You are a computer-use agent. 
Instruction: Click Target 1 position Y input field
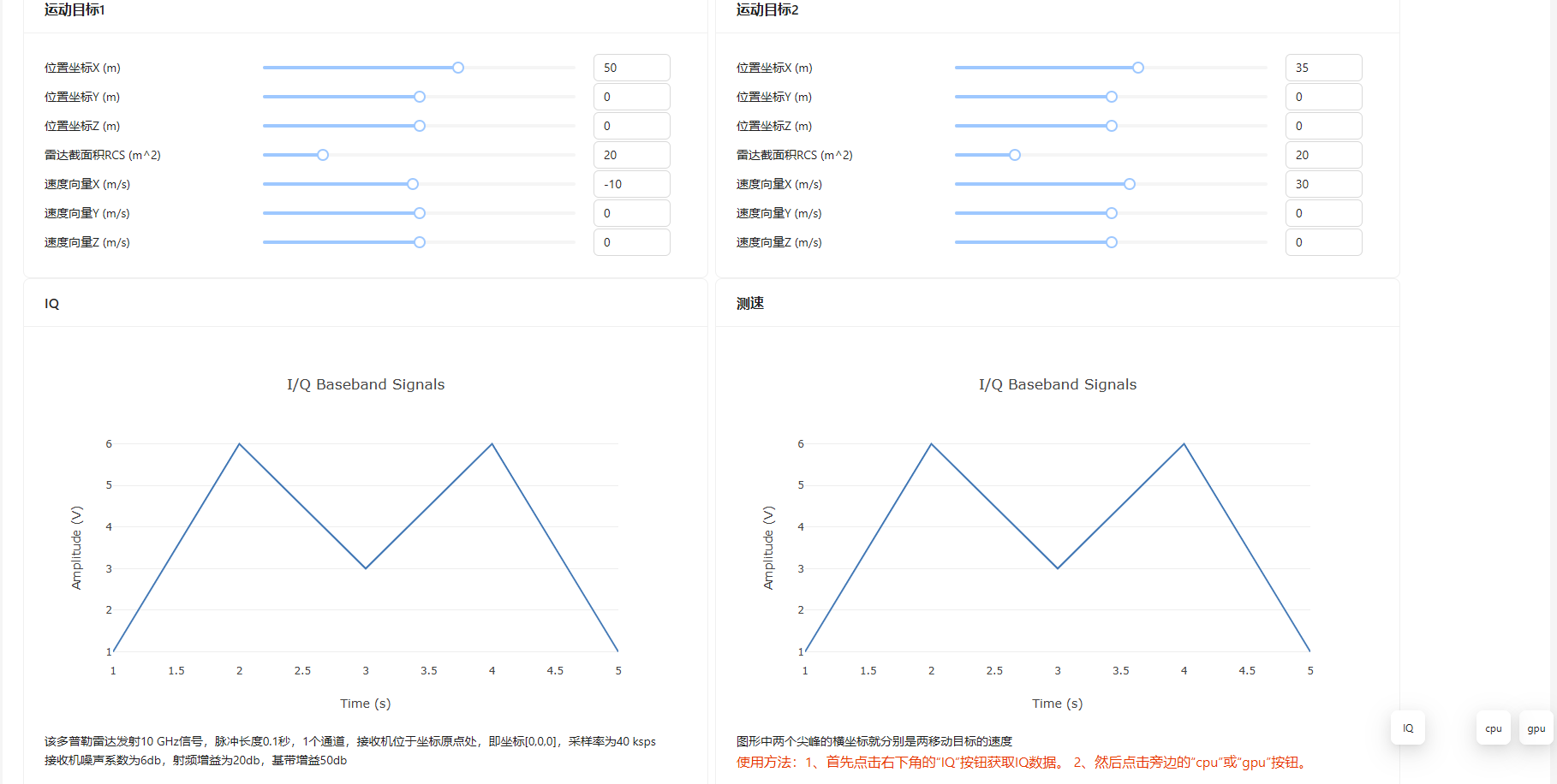pyautogui.click(x=631, y=97)
